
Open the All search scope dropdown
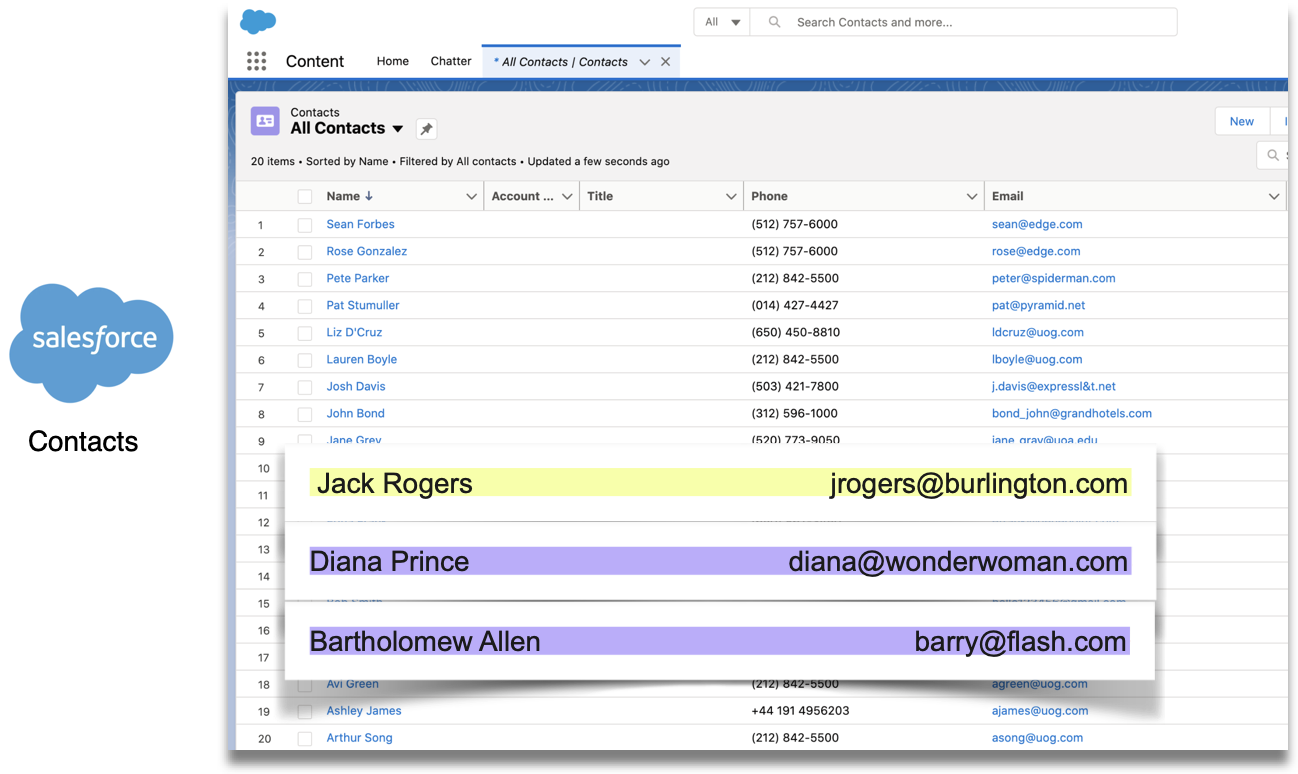[724, 22]
